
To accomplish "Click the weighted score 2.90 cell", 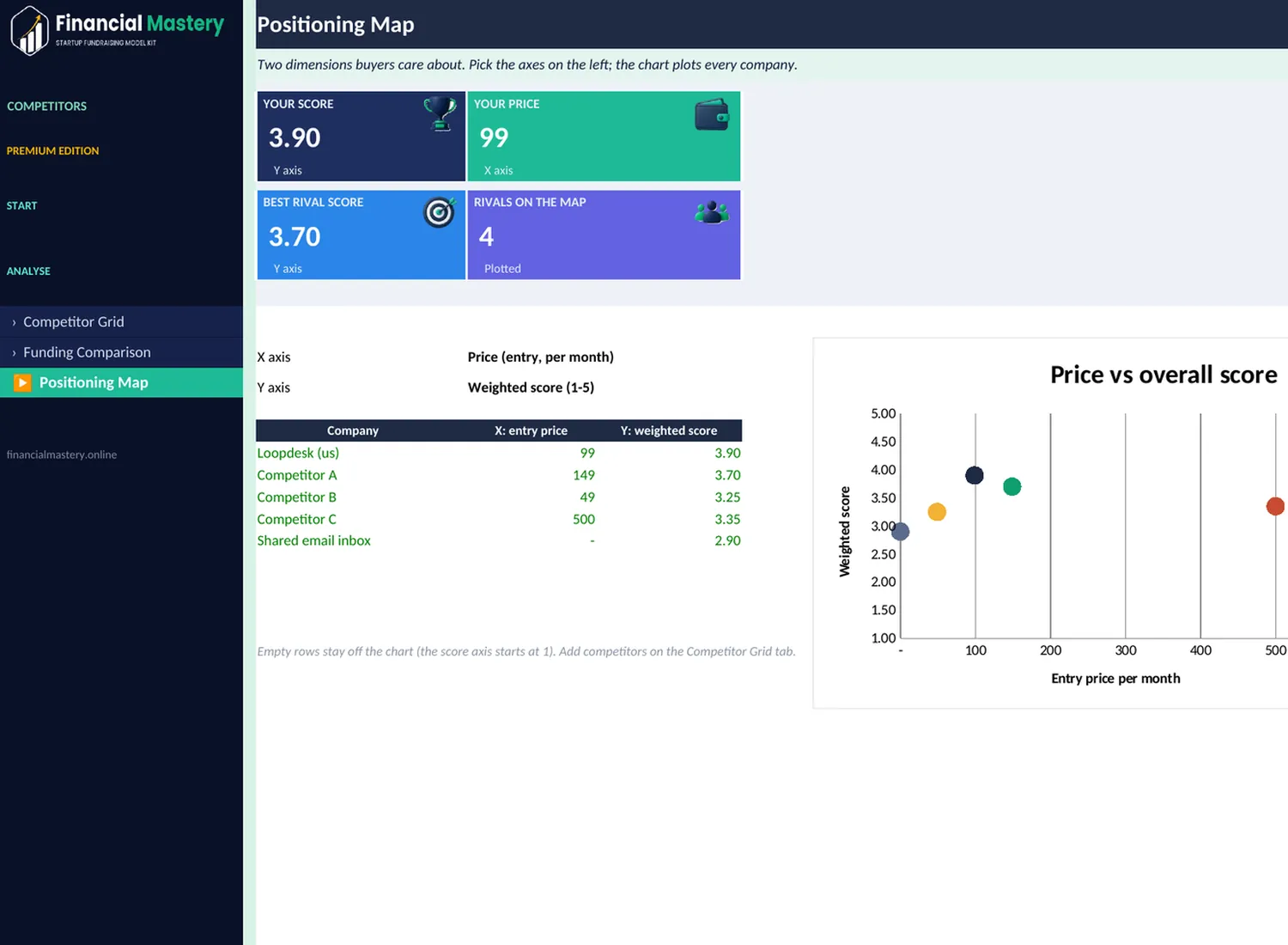I will pyautogui.click(x=727, y=541).
